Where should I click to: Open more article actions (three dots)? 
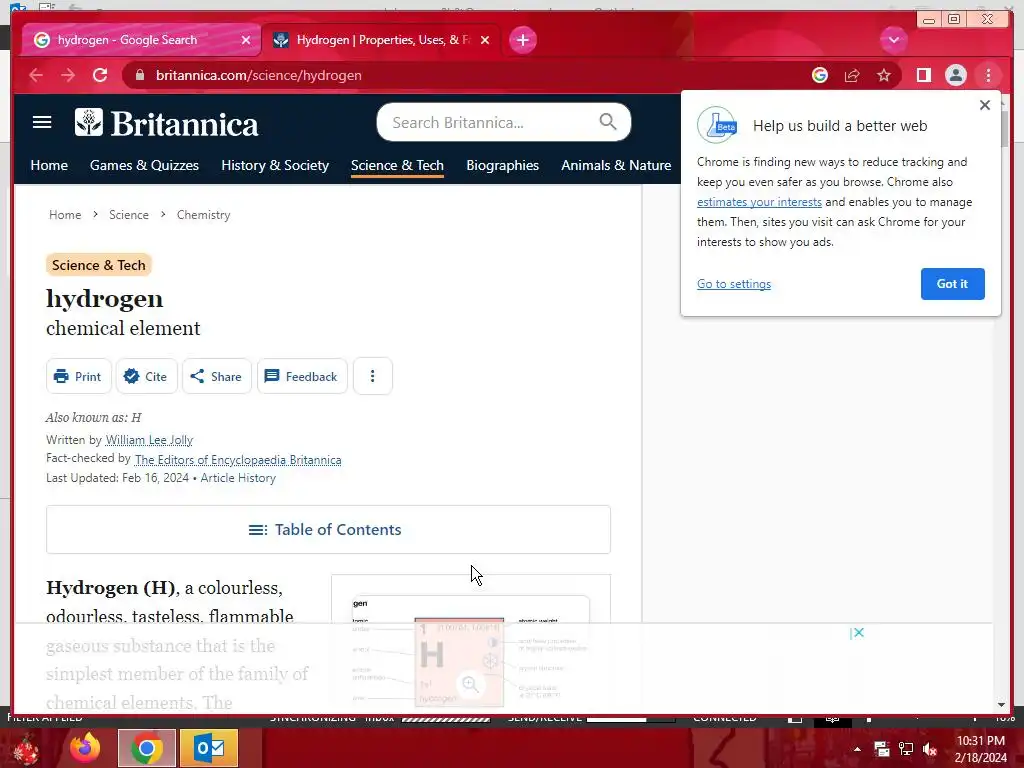click(x=372, y=376)
